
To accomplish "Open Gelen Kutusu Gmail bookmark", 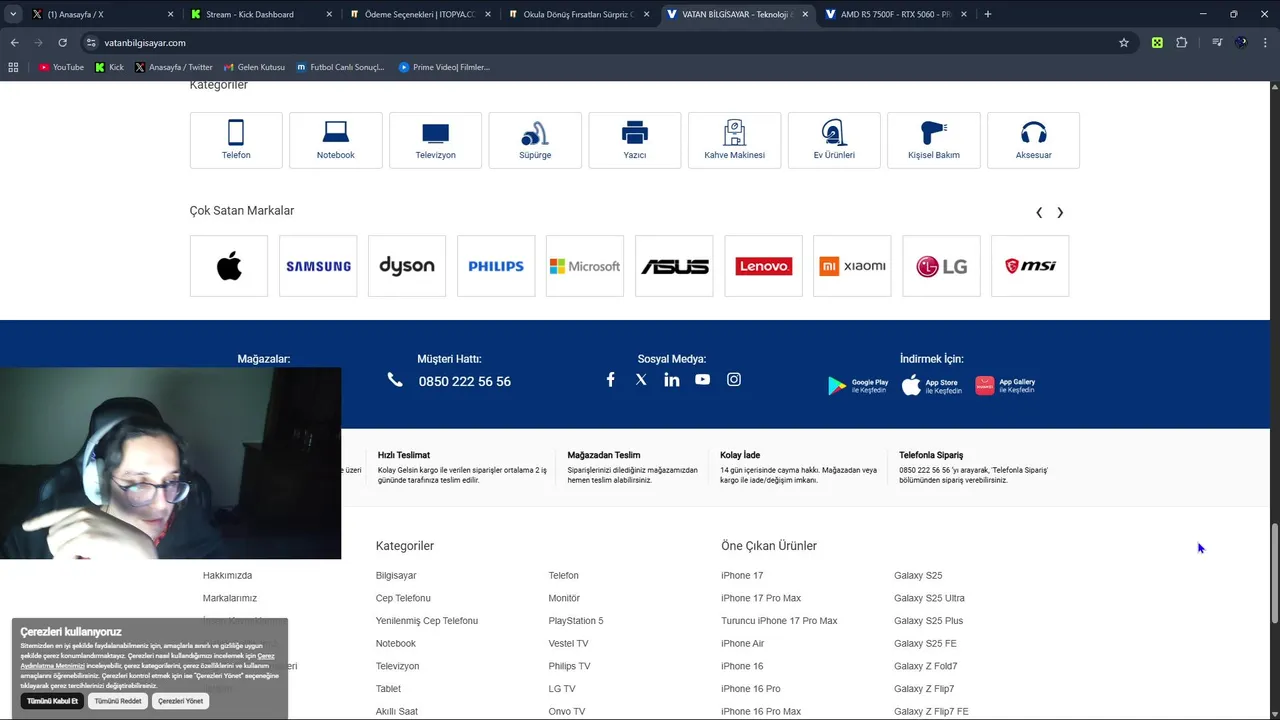I will click(254, 67).
